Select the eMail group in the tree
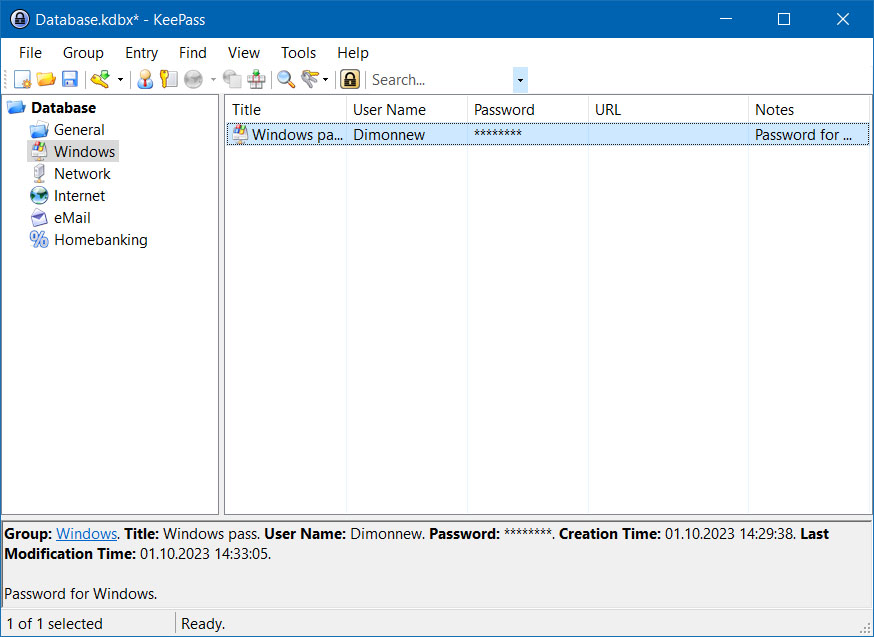 click(72, 218)
